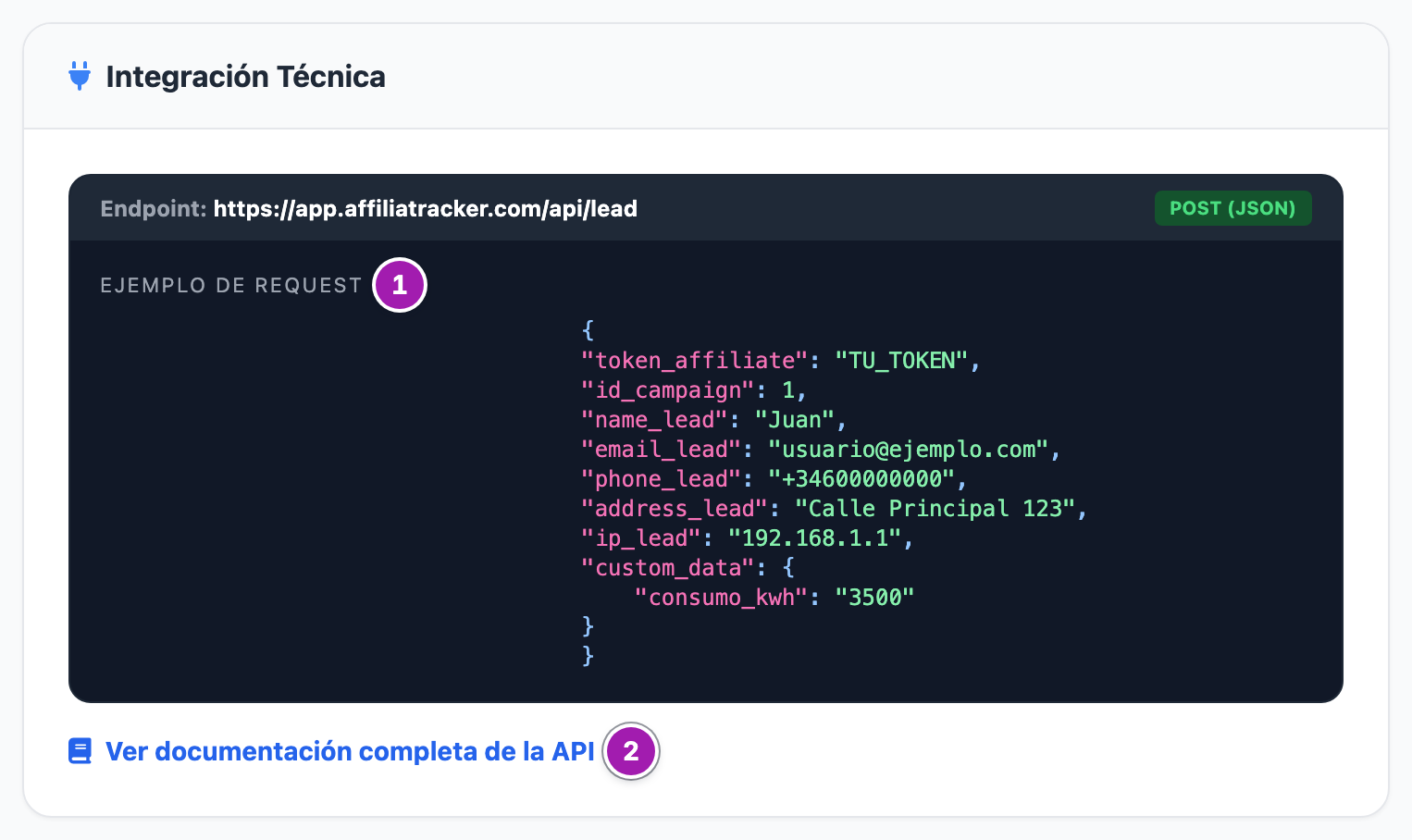The image size is (1412, 840).
Task: Click the blue plug icon beside Integración Técnica
Action: 80,76
